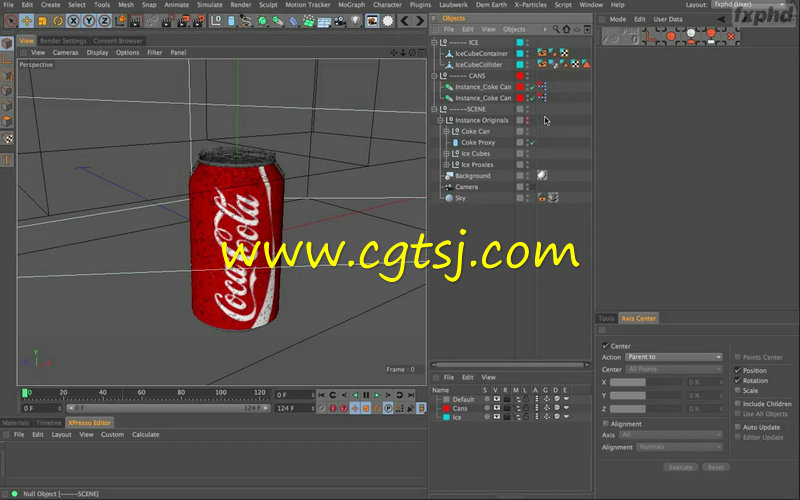Collapse the CANS null group
The image size is (800, 500).
point(434,76)
